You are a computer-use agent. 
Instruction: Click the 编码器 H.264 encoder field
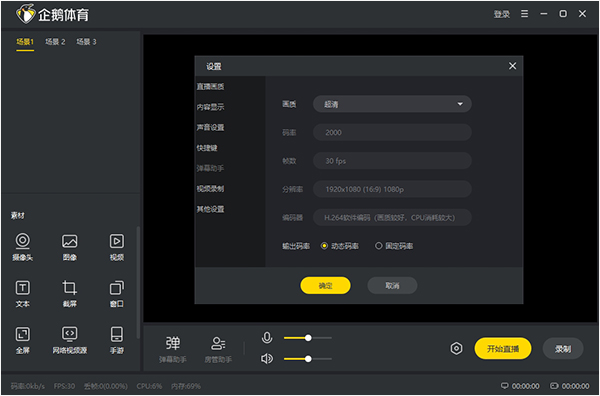(x=392, y=218)
